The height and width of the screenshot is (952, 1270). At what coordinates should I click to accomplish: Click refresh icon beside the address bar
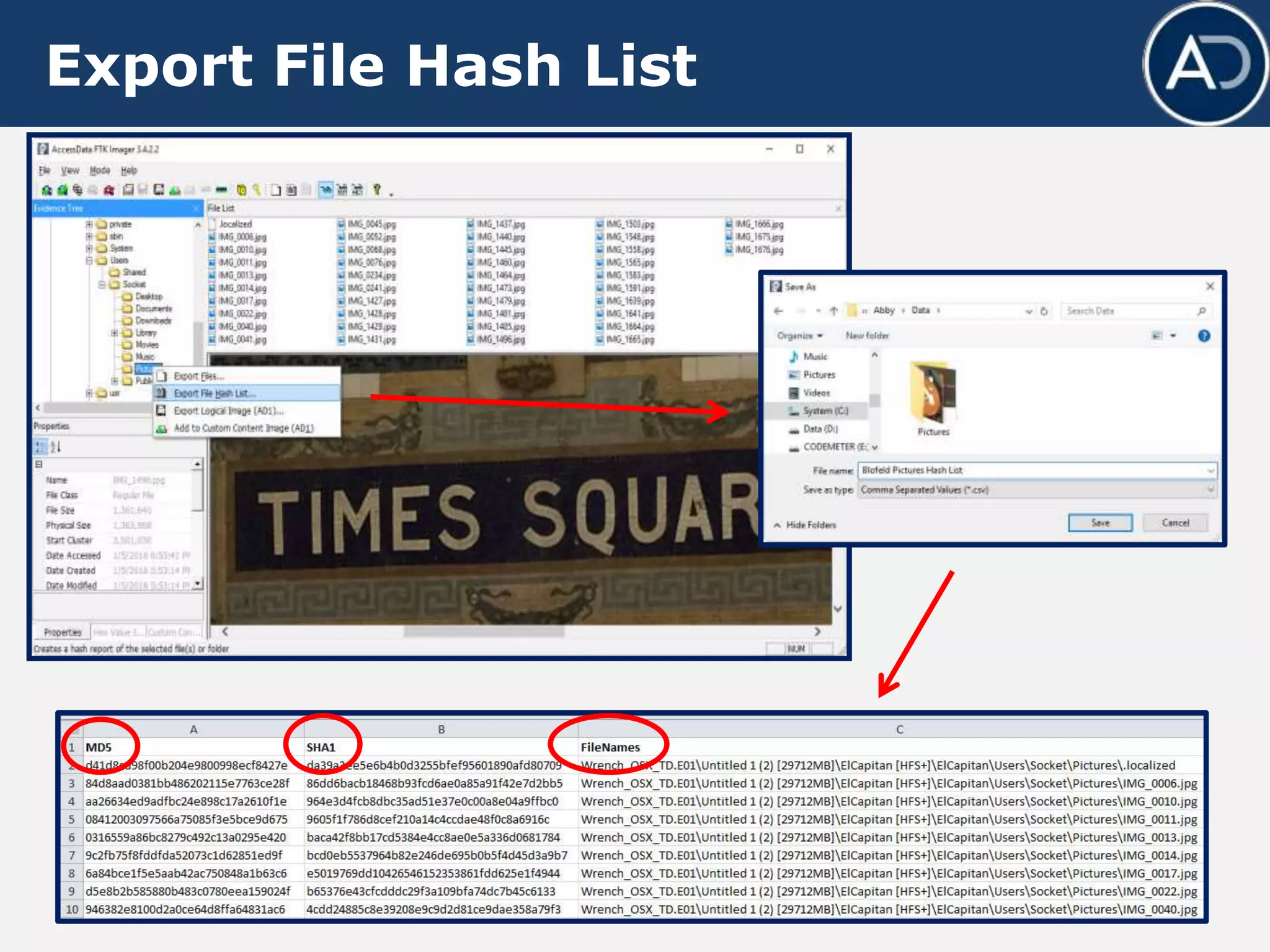tap(1044, 311)
